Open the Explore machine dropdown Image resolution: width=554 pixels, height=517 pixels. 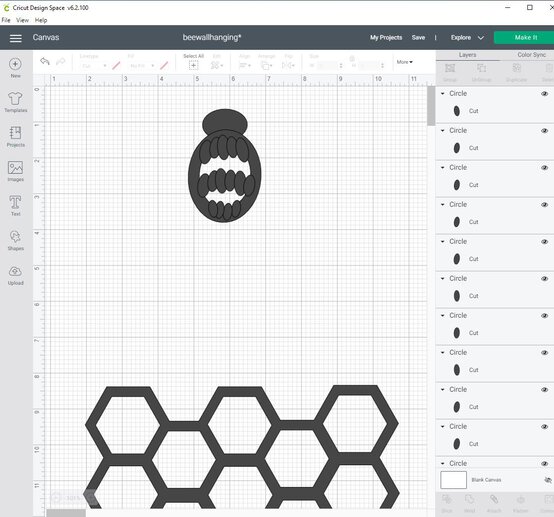(467, 37)
